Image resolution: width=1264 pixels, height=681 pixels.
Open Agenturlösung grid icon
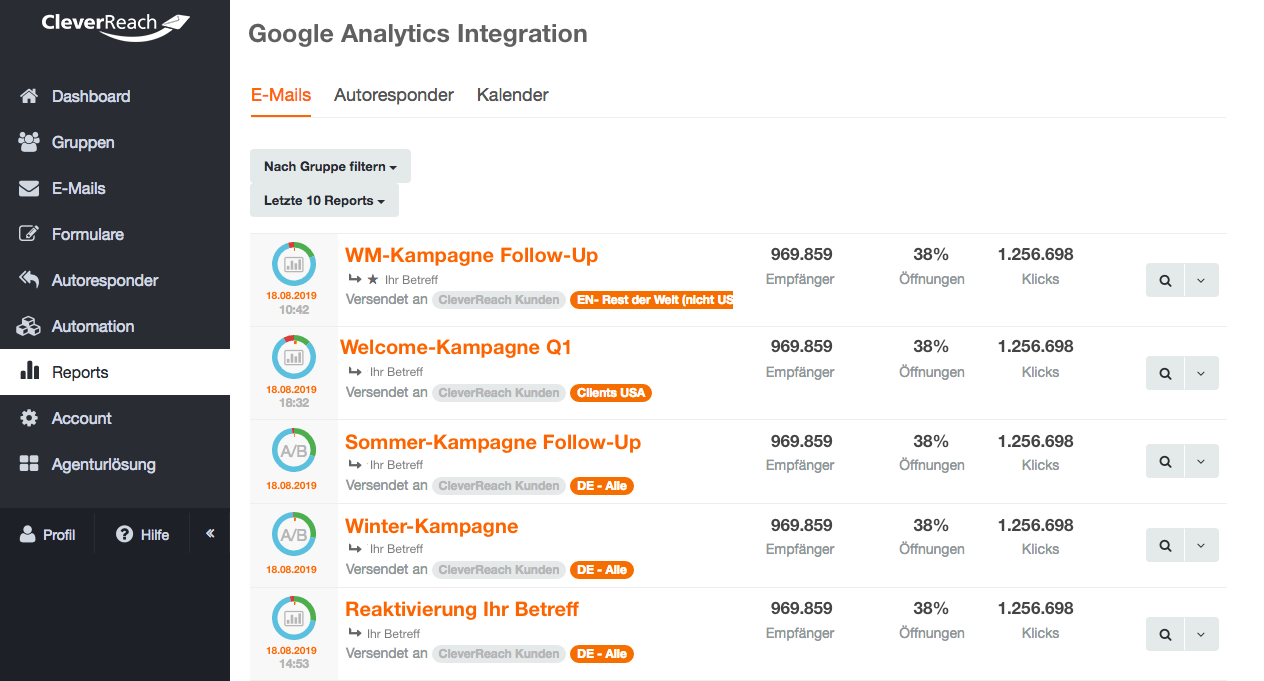pyautogui.click(x=29, y=464)
